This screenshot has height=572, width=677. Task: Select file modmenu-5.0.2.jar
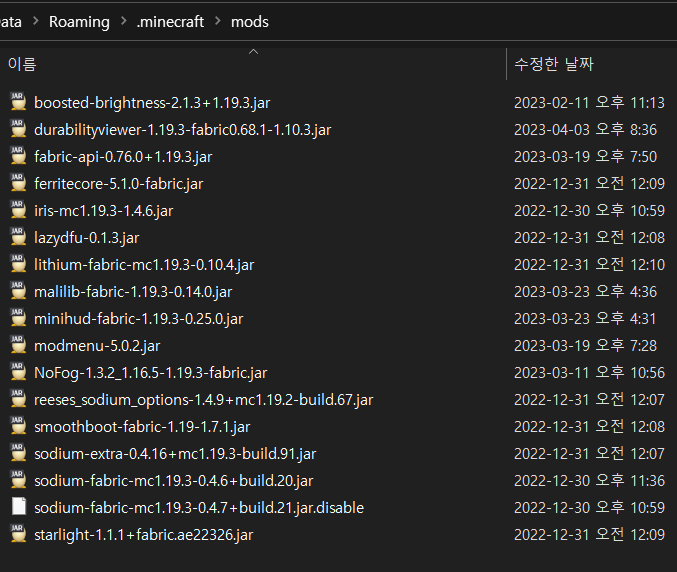pyautogui.click(x=97, y=346)
